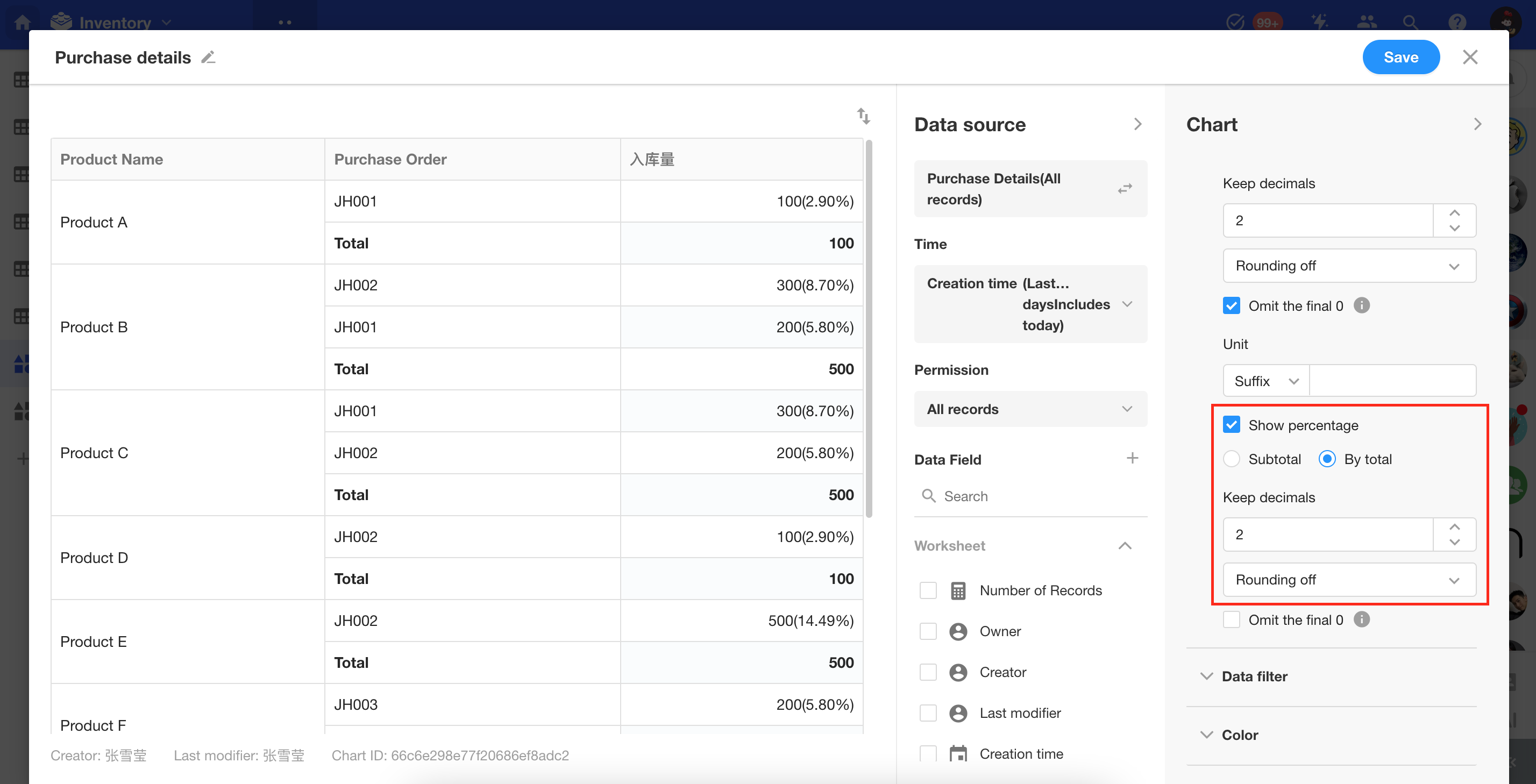Click the sort arrows icon above the table
The width and height of the screenshot is (1536, 784).
[x=863, y=116]
